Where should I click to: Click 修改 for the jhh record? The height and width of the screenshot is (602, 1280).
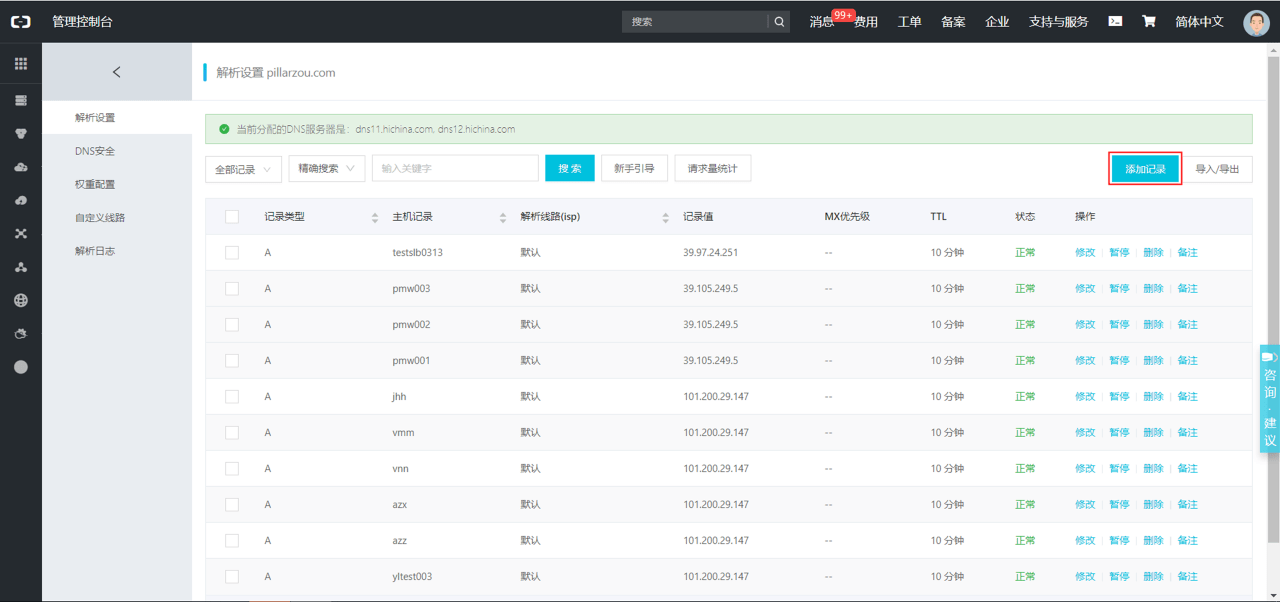click(1085, 397)
